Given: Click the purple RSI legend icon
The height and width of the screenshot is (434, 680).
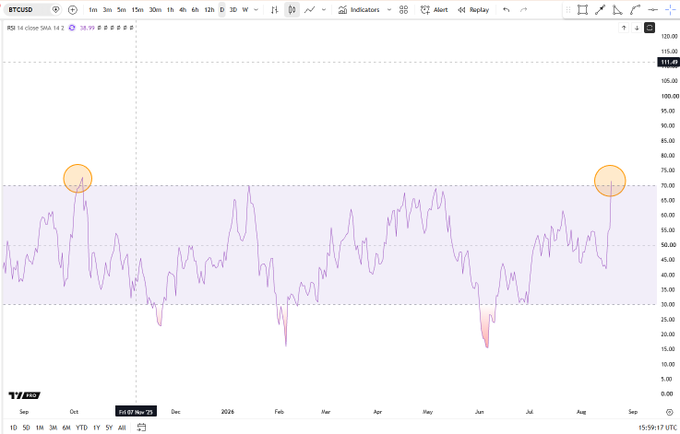Looking at the screenshot, I should (72, 28).
